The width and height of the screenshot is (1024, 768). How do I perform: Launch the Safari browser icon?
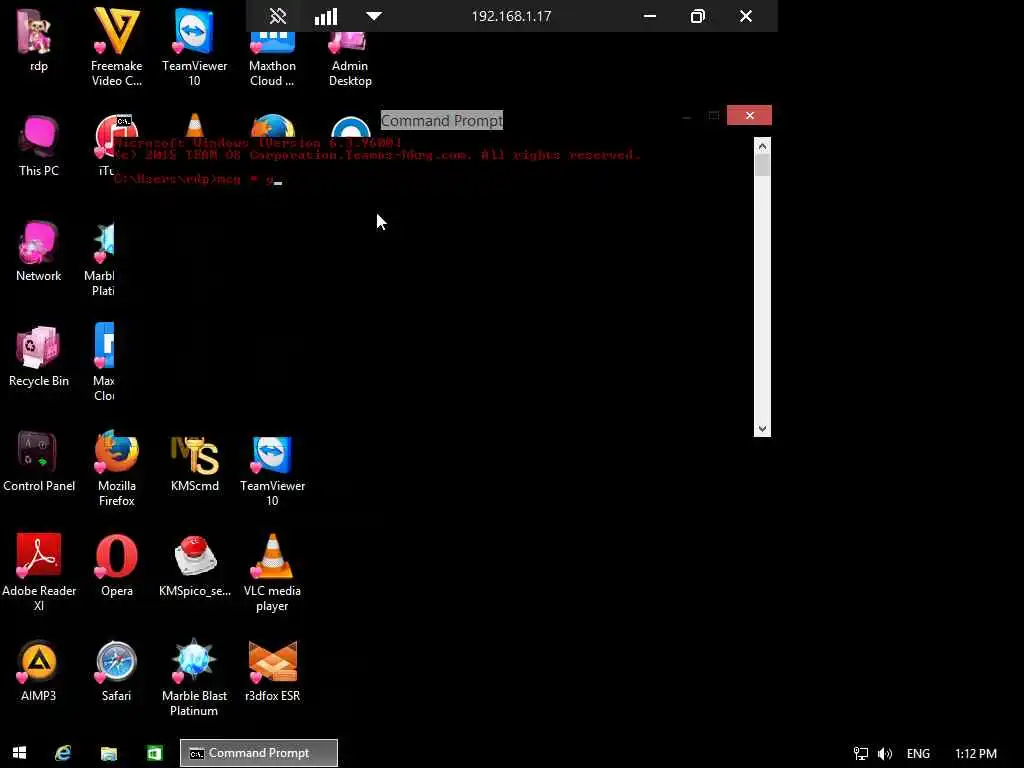click(116, 671)
